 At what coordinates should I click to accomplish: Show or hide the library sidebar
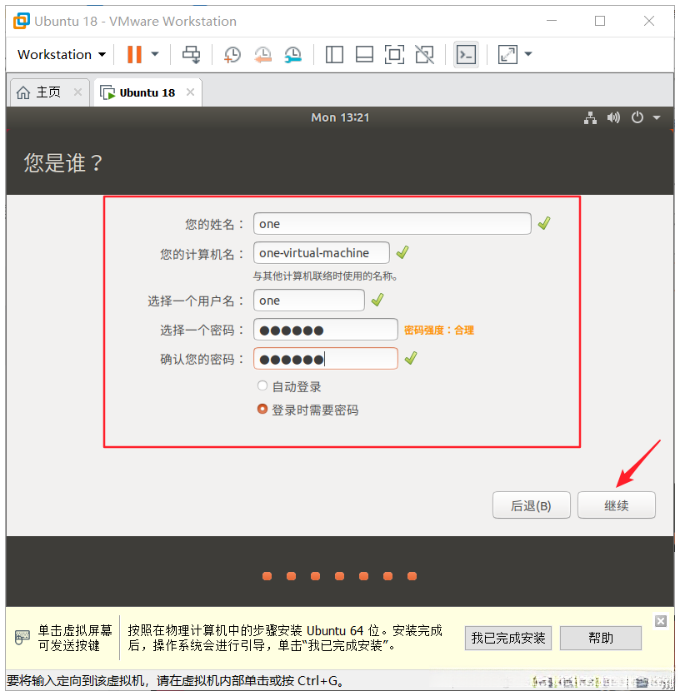click(x=334, y=55)
